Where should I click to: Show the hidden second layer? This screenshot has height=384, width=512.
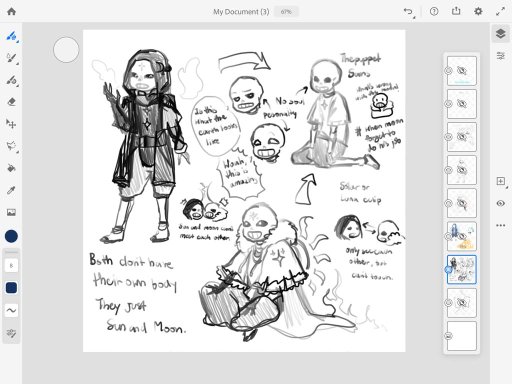[448, 104]
